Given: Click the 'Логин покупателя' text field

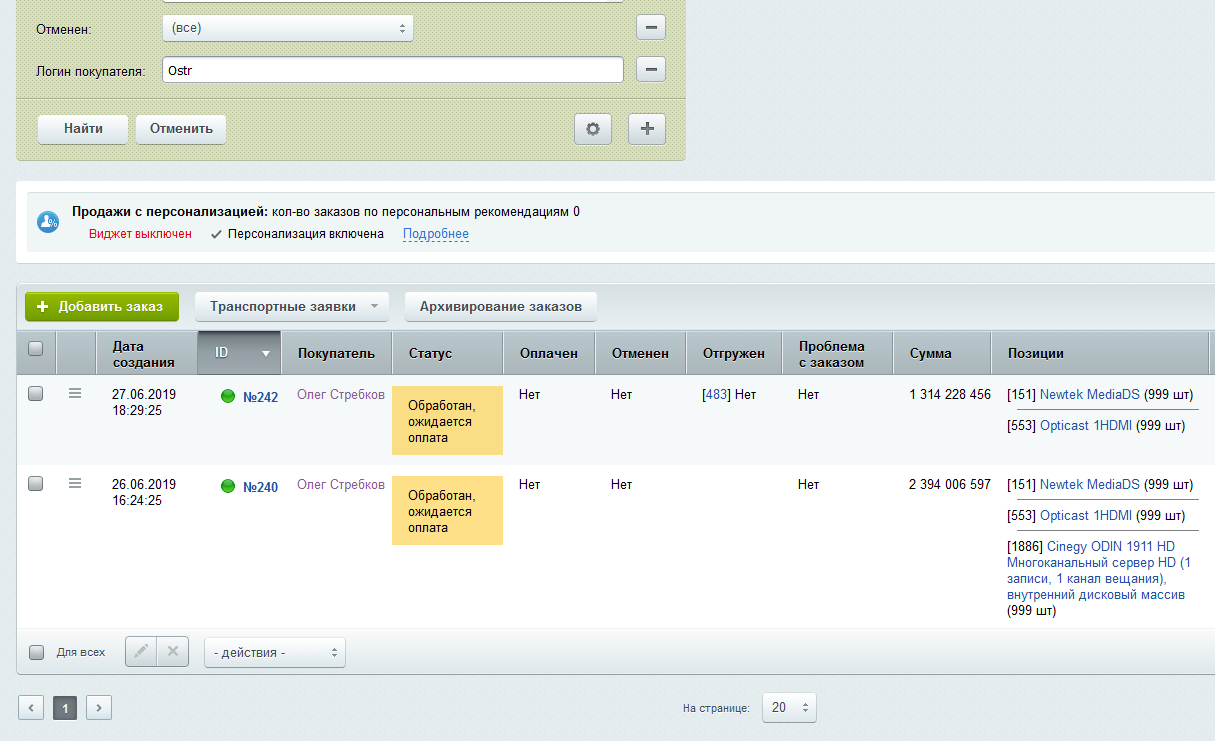Looking at the screenshot, I should point(392,70).
